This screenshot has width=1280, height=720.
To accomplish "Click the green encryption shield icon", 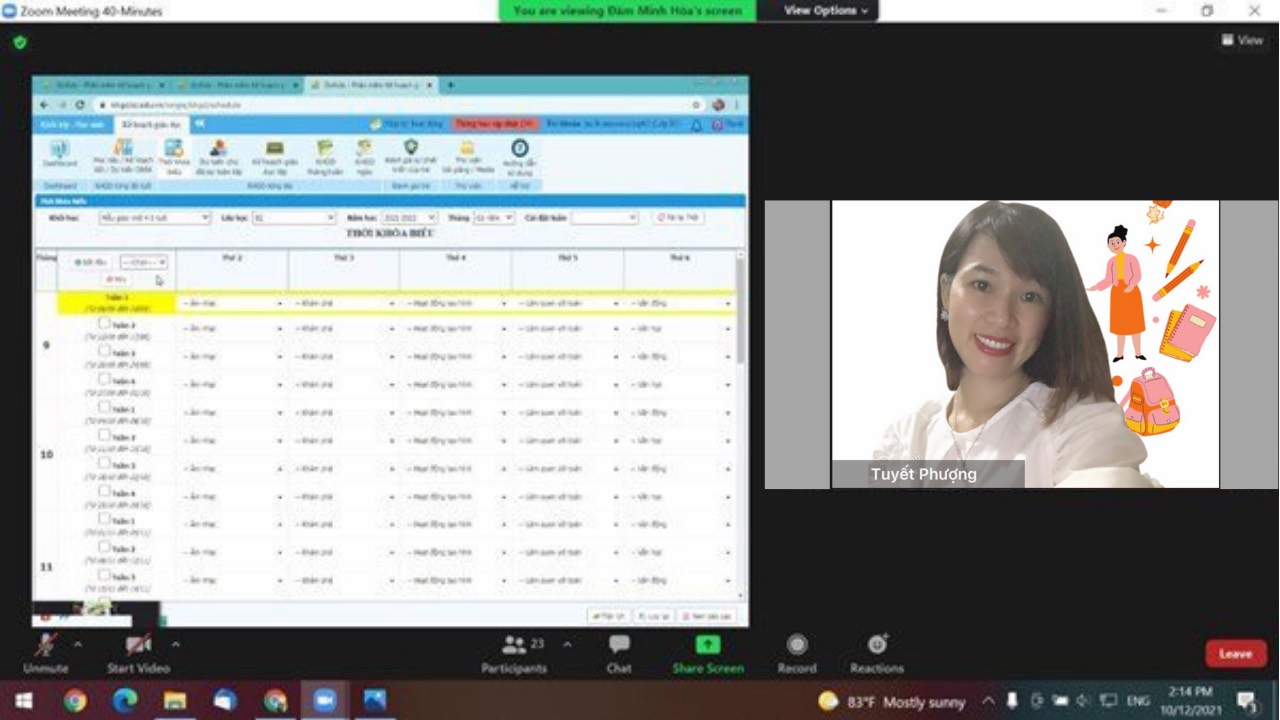I will pyautogui.click(x=19, y=42).
